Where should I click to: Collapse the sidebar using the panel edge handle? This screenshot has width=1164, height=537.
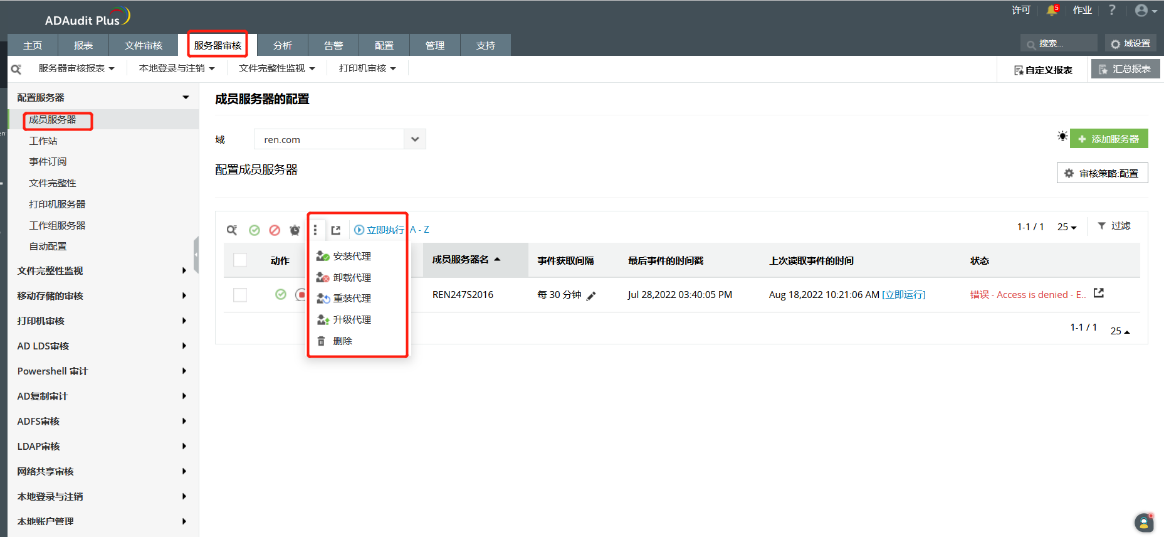click(197, 255)
